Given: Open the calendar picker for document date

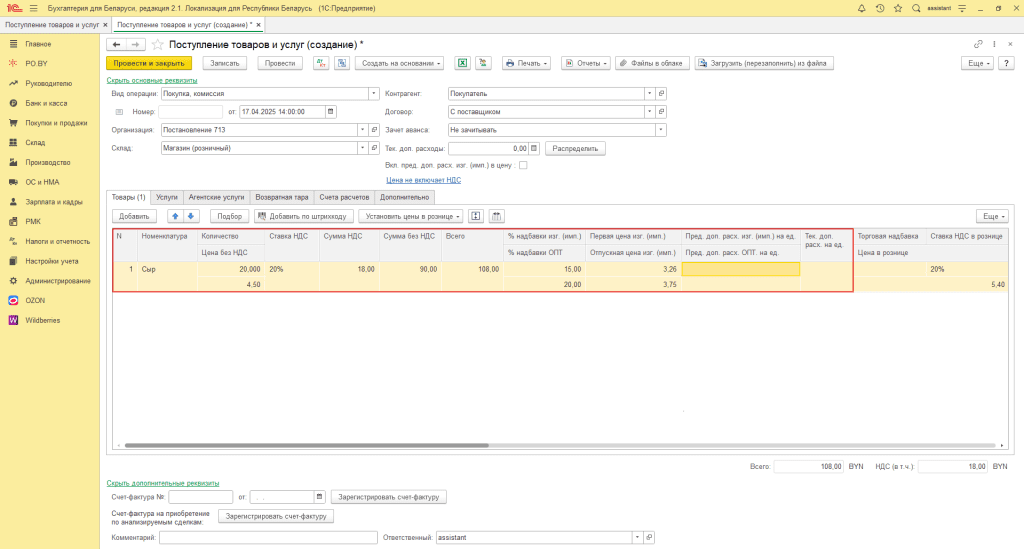Looking at the screenshot, I should [330, 112].
